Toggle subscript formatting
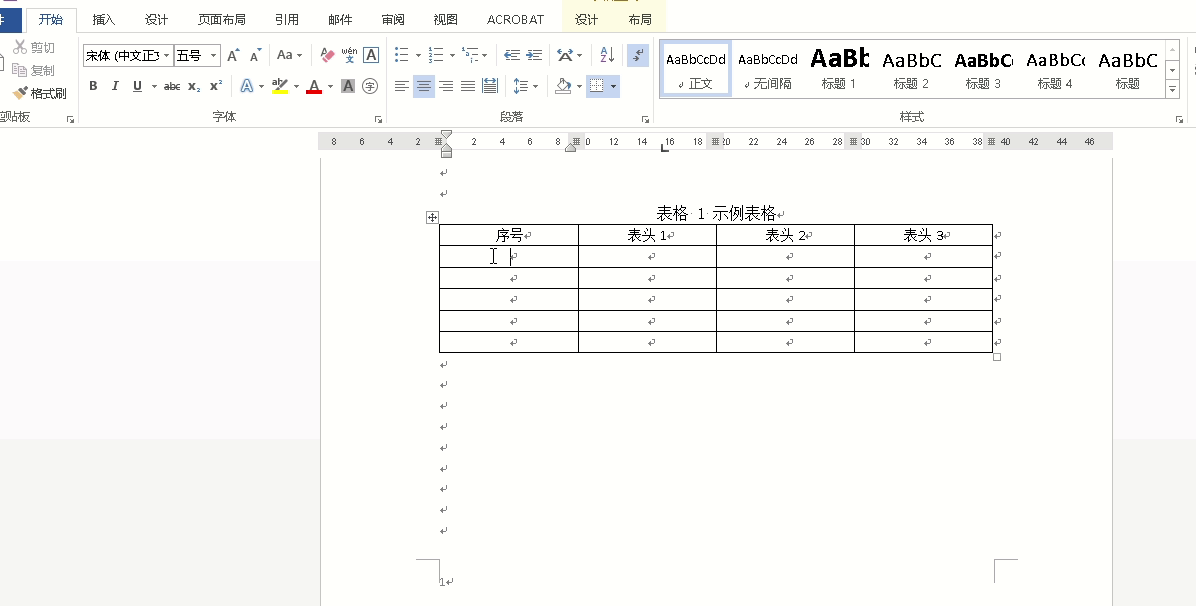 pos(194,86)
